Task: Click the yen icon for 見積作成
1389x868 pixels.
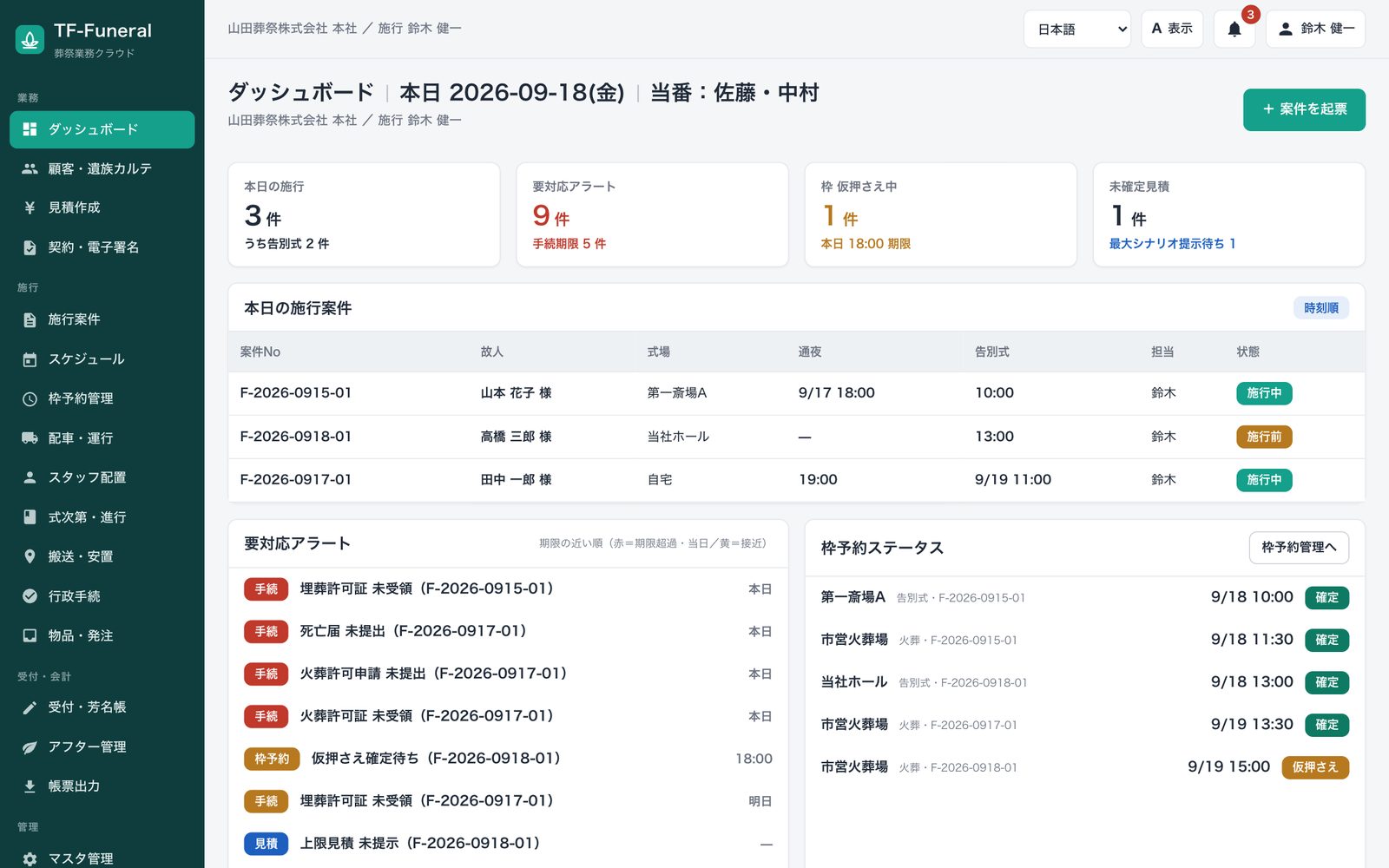Action: [30, 207]
